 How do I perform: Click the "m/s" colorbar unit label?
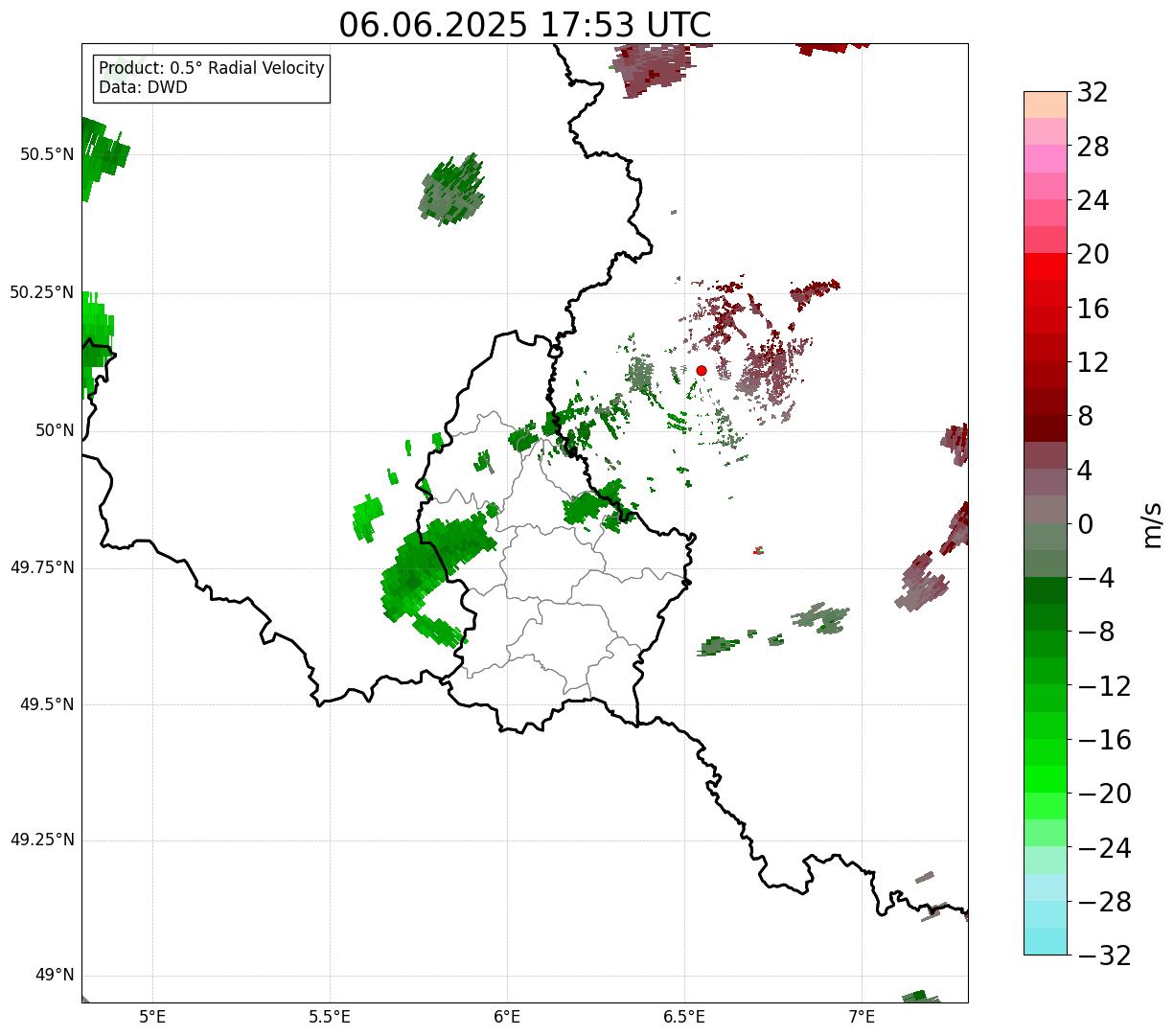tap(1152, 524)
